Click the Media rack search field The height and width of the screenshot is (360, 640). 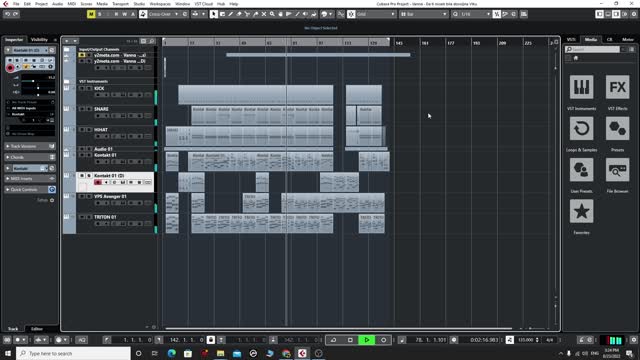coord(593,49)
